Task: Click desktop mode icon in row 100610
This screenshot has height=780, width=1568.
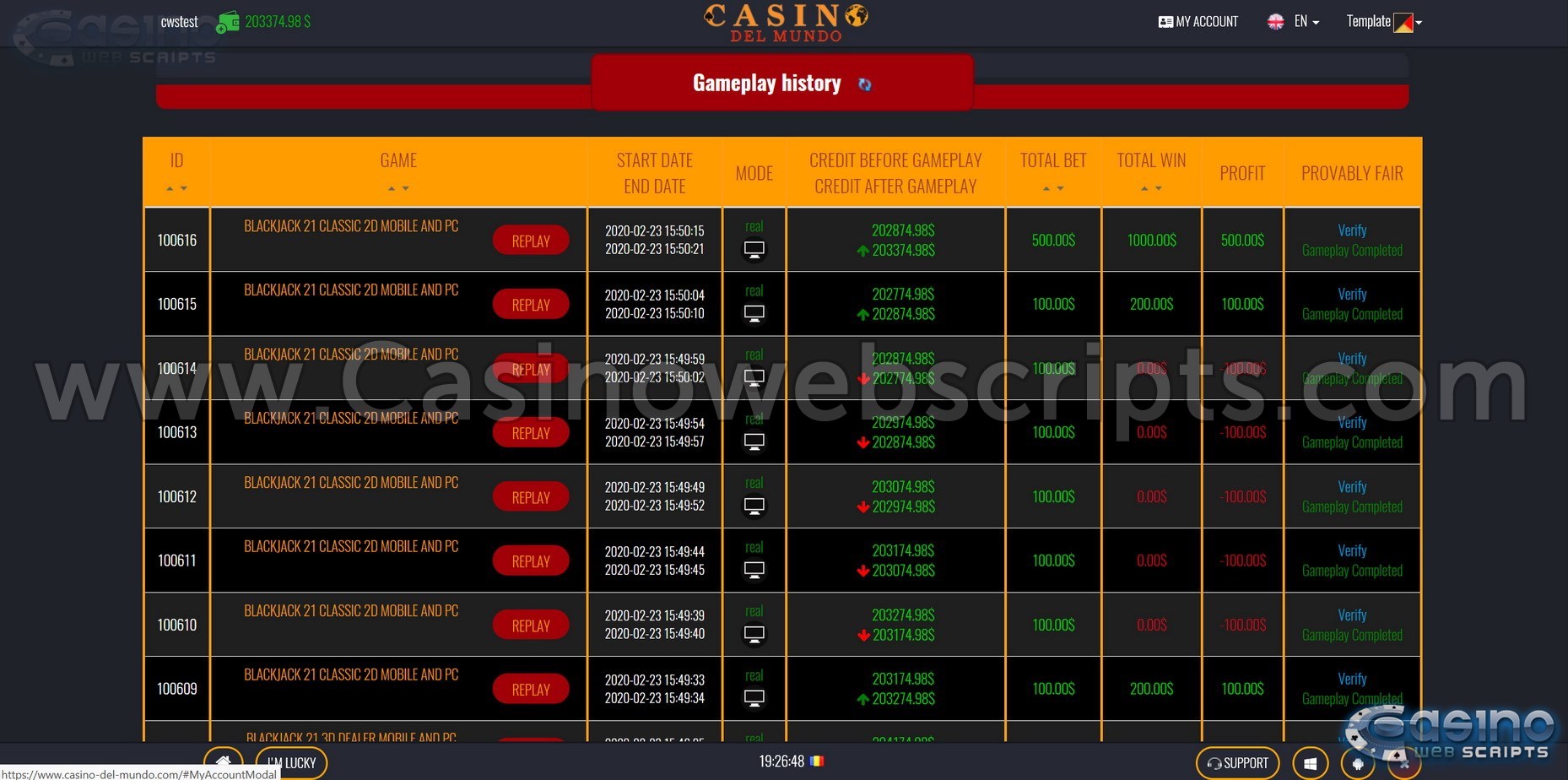Action: 754,634
